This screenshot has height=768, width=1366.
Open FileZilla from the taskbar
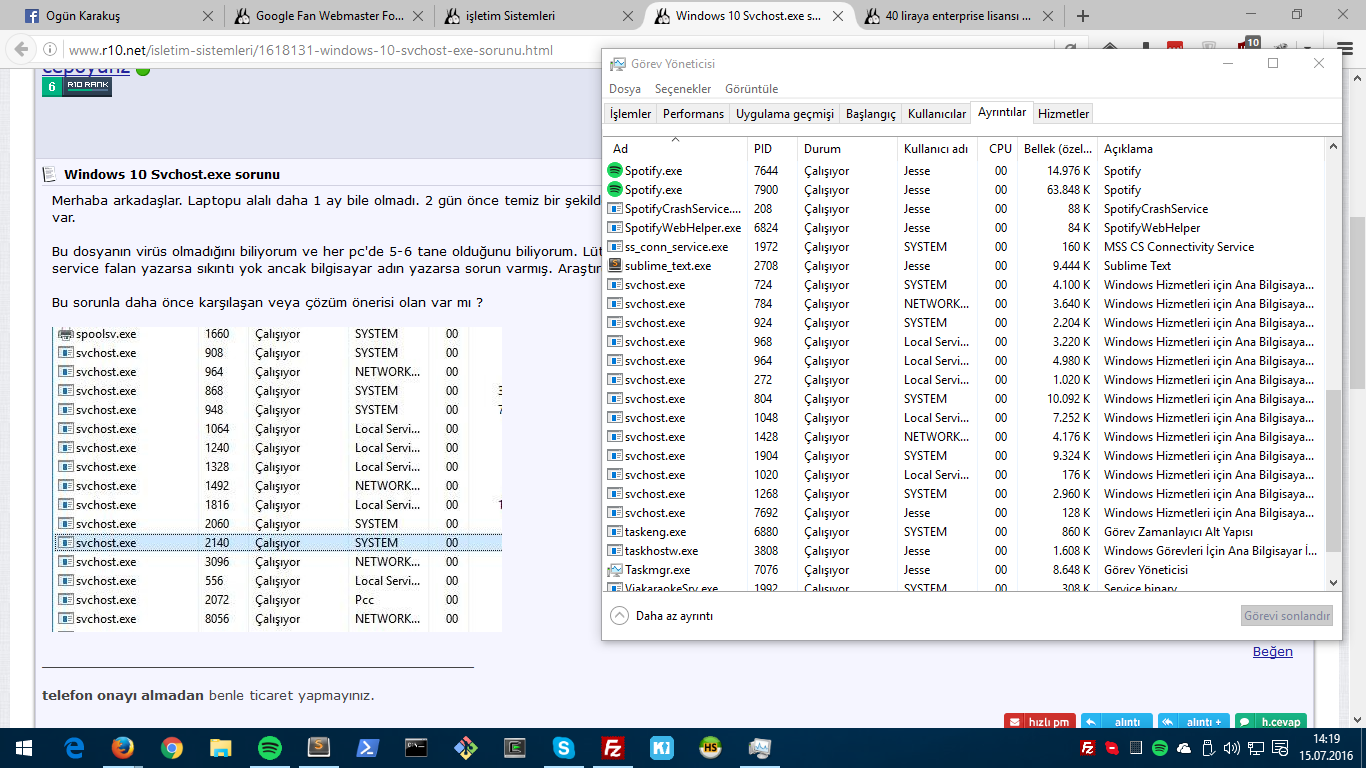point(613,747)
